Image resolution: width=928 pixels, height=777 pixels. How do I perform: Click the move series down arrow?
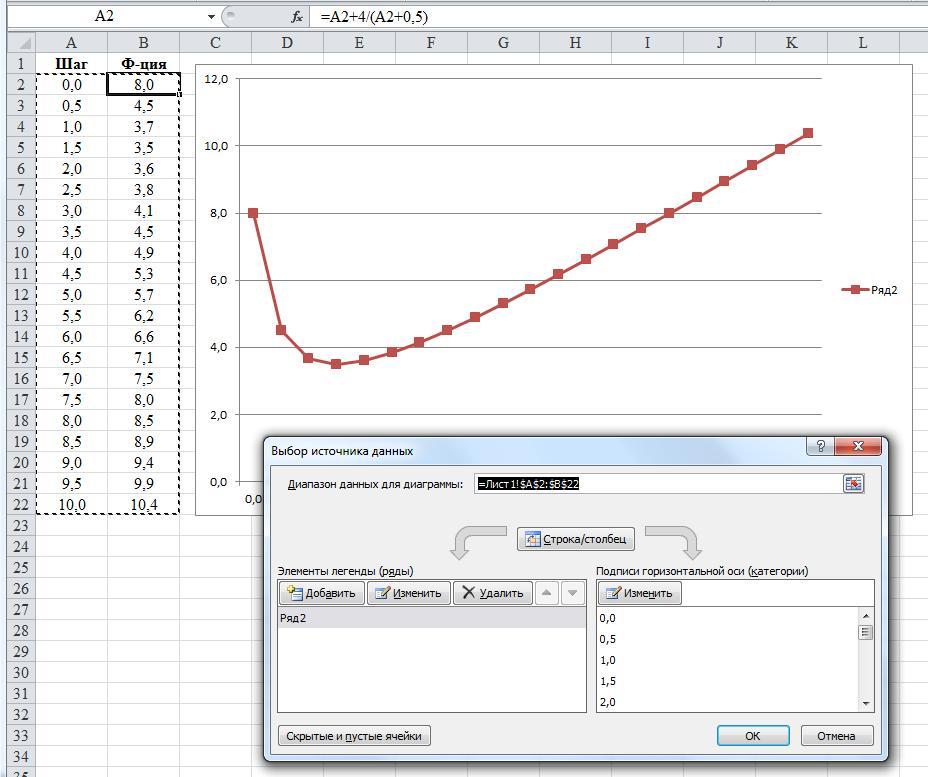pos(572,593)
